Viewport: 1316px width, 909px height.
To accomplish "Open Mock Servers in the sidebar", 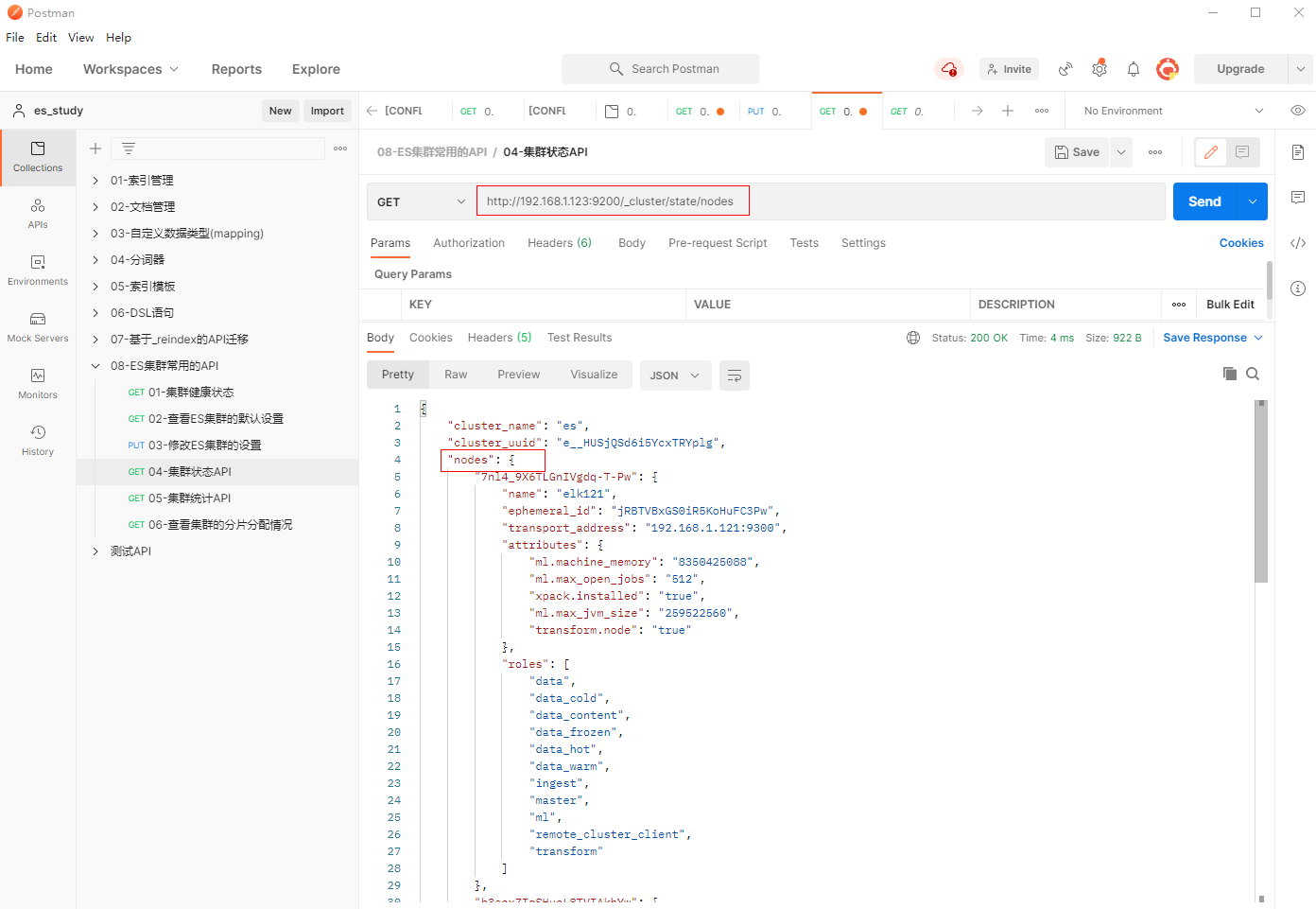I will [x=38, y=326].
